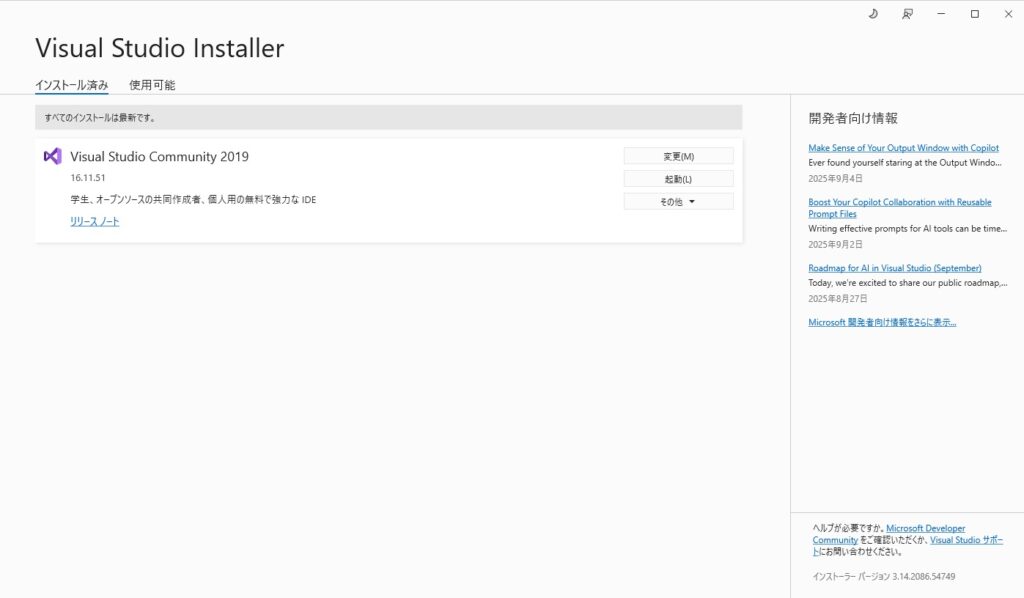Expand the その他 dropdown
Image resolution: width=1024 pixels, height=598 pixels.
679,202
